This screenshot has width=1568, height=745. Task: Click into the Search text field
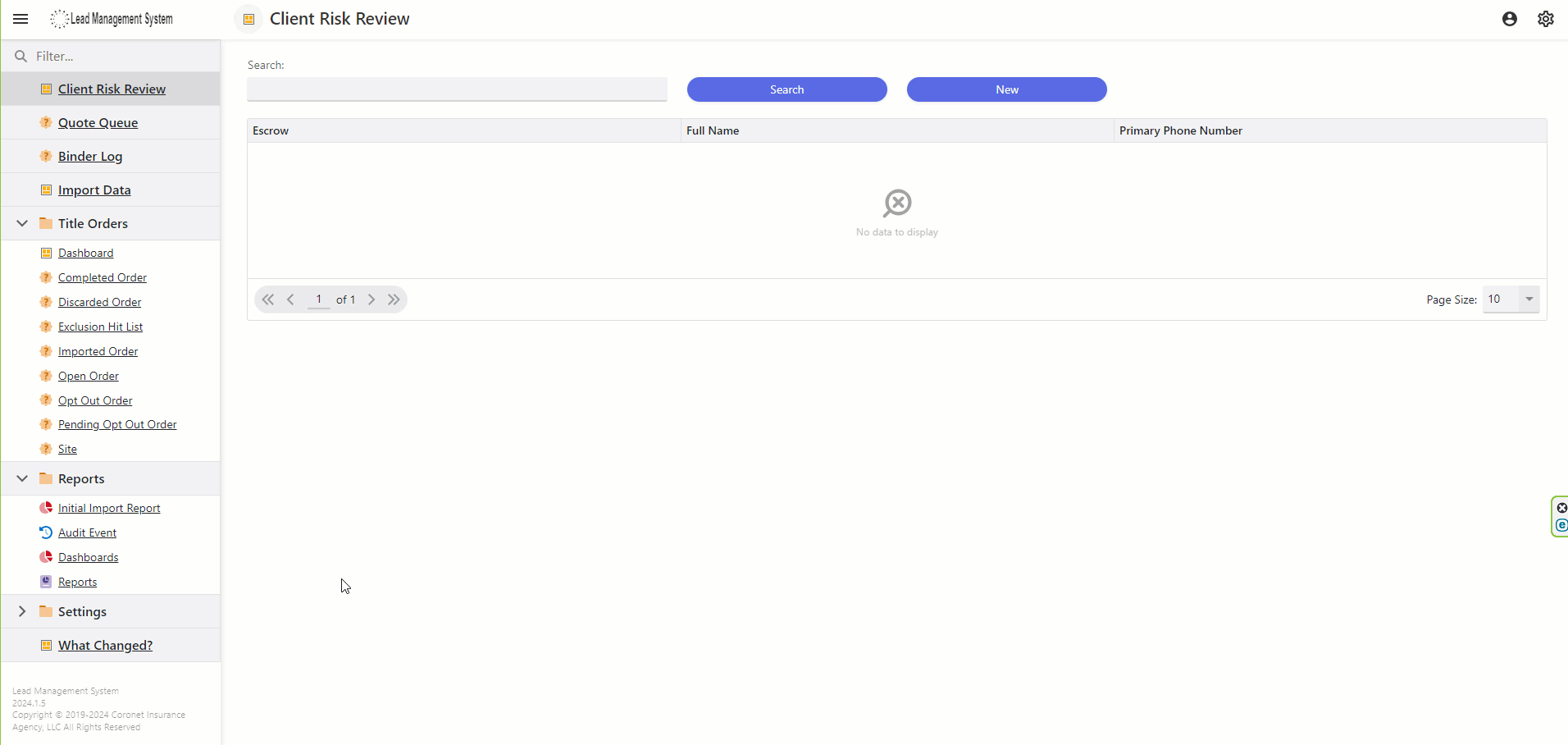457,89
